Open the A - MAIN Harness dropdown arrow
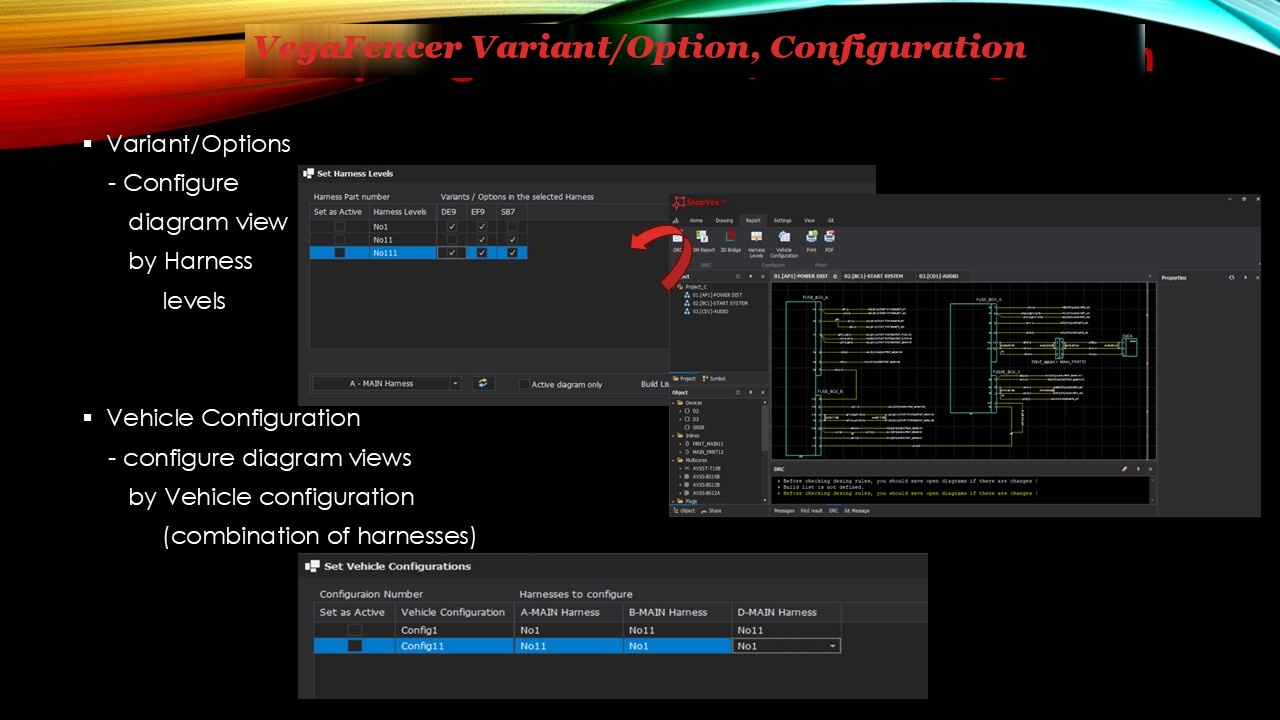This screenshot has height=720, width=1280. pos(455,383)
